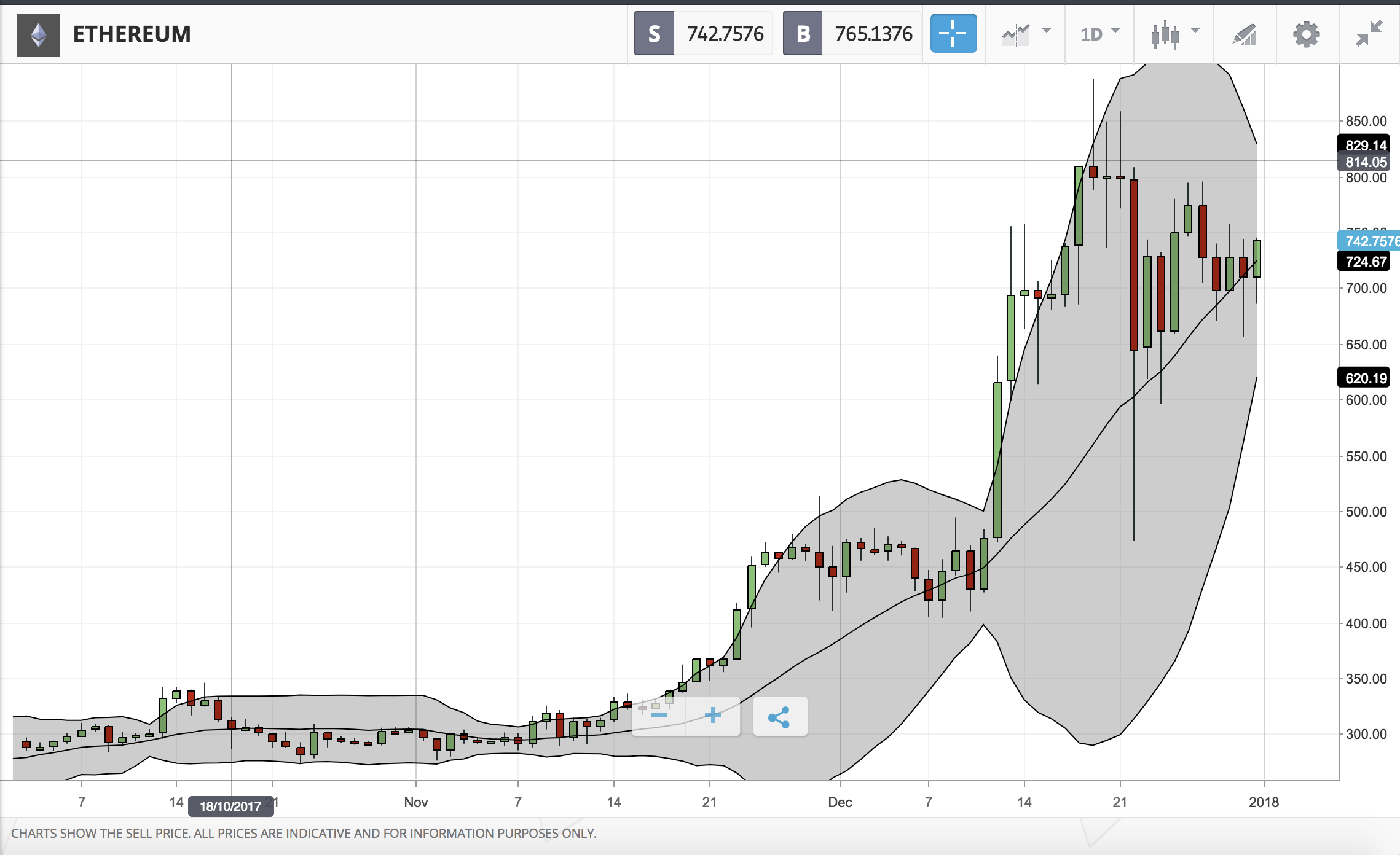The height and width of the screenshot is (855, 1400).
Task: Open chart settings gear
Action: coord(1307,34)
